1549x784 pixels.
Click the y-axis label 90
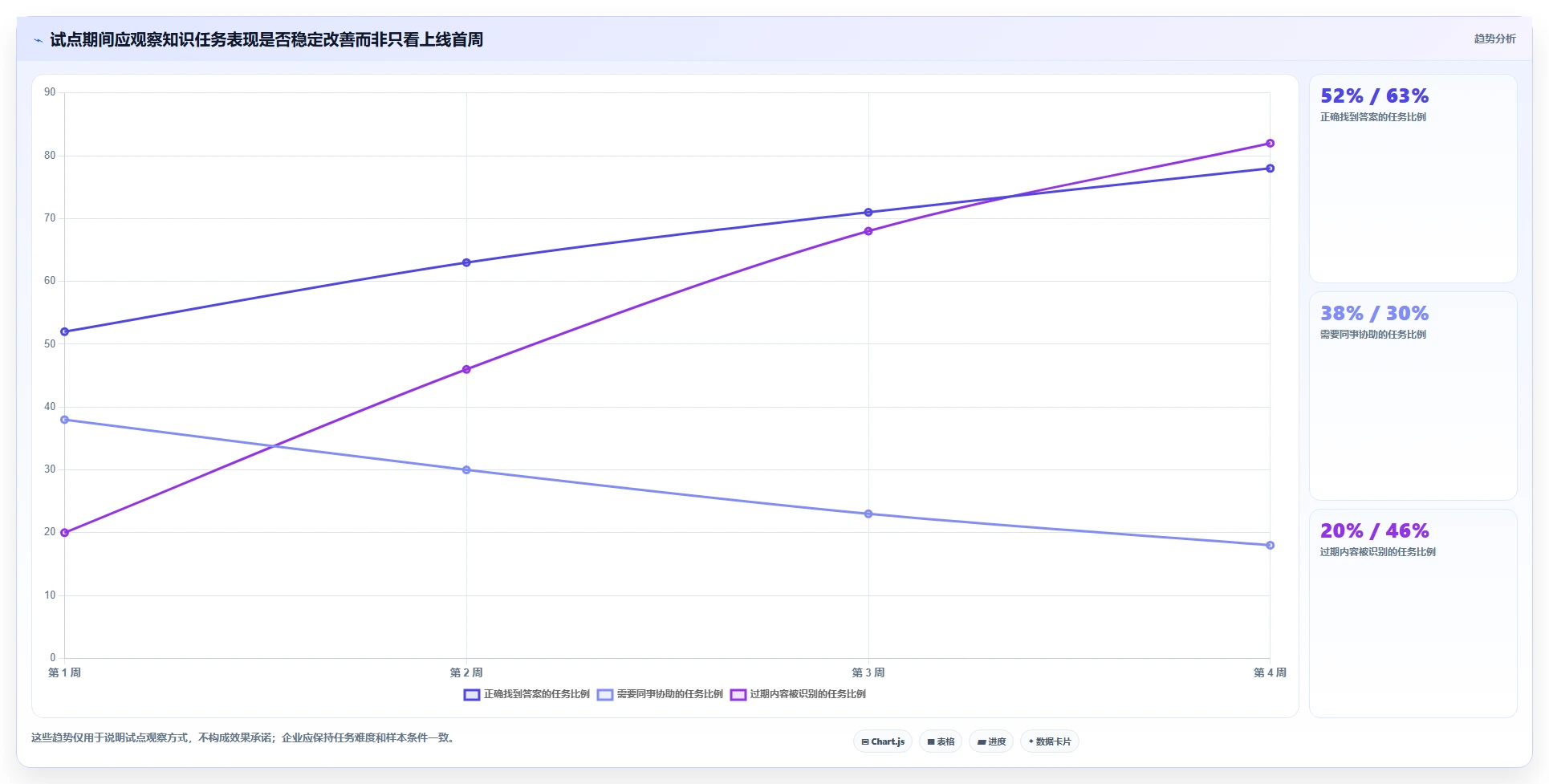[x=50, y=92]
